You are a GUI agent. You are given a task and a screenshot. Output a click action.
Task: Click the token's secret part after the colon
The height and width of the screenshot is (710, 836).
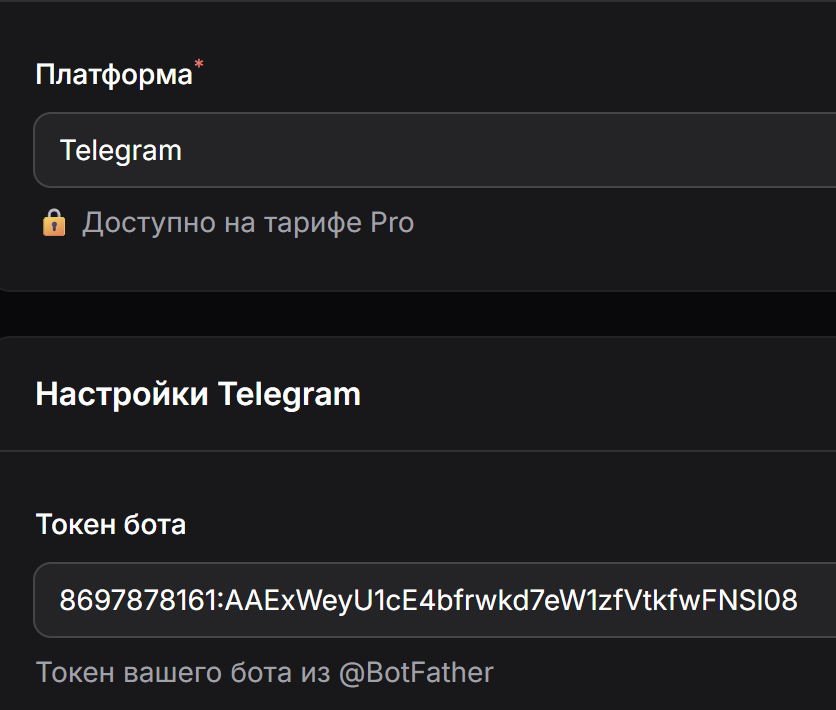(510, 600)
